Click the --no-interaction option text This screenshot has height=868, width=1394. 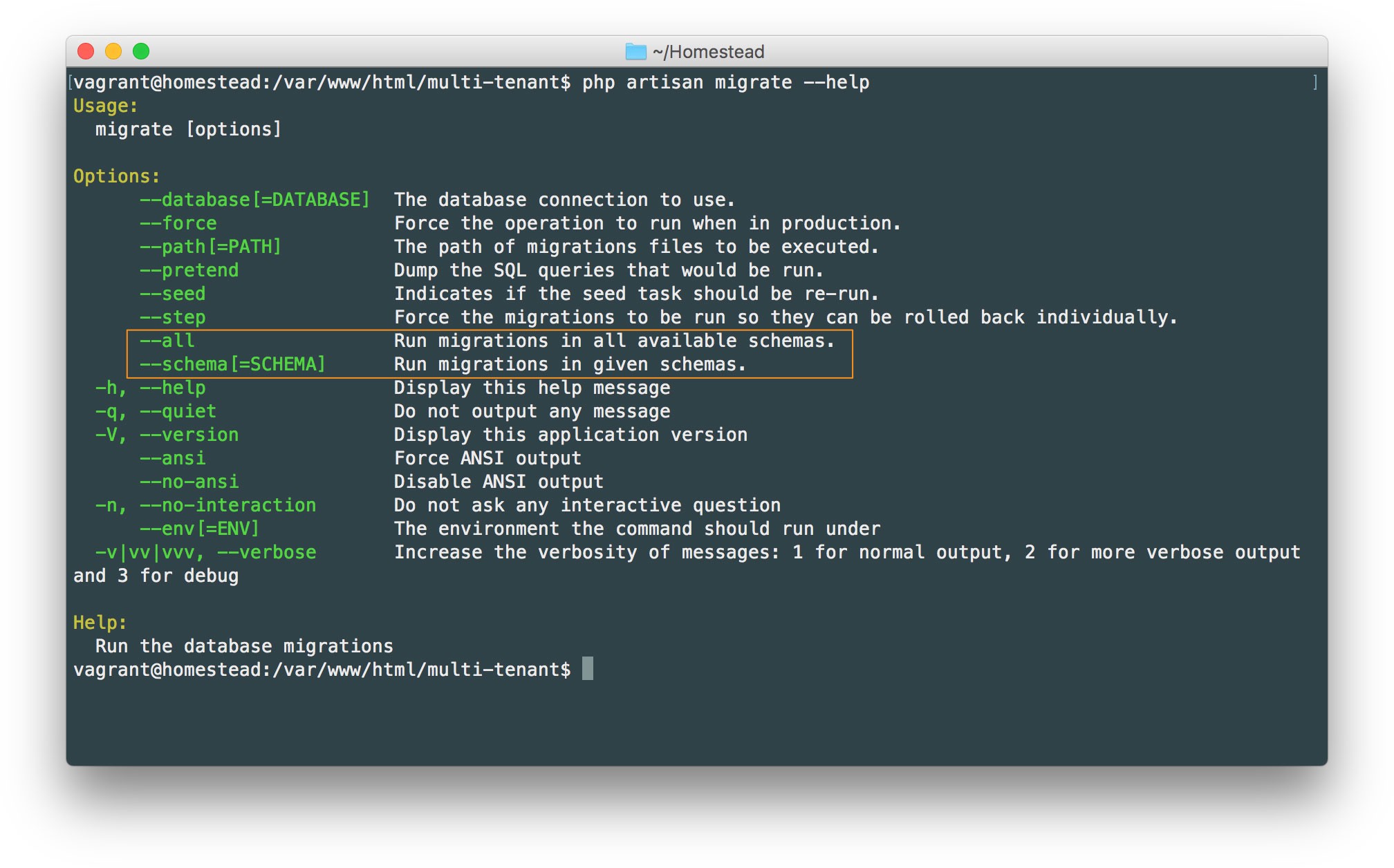[228, 505]
